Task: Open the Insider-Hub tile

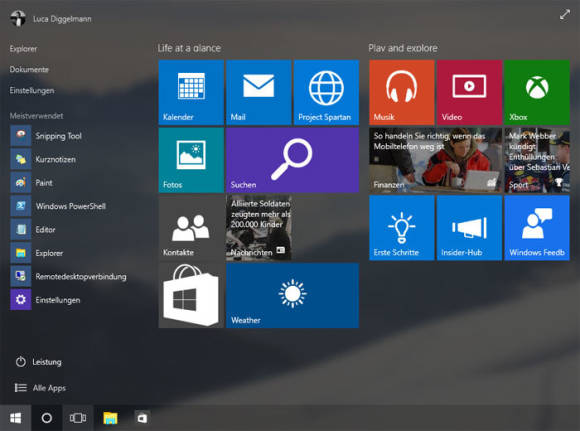Action: [469, 228]
